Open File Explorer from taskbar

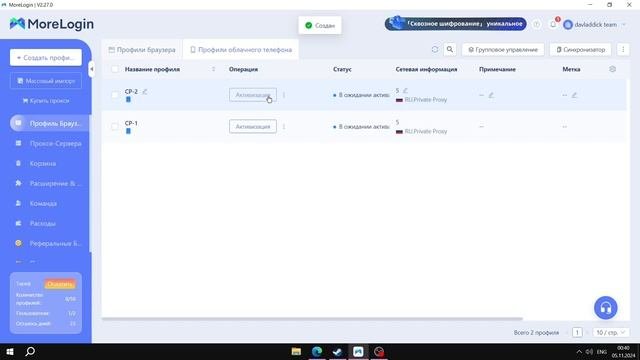296,351
